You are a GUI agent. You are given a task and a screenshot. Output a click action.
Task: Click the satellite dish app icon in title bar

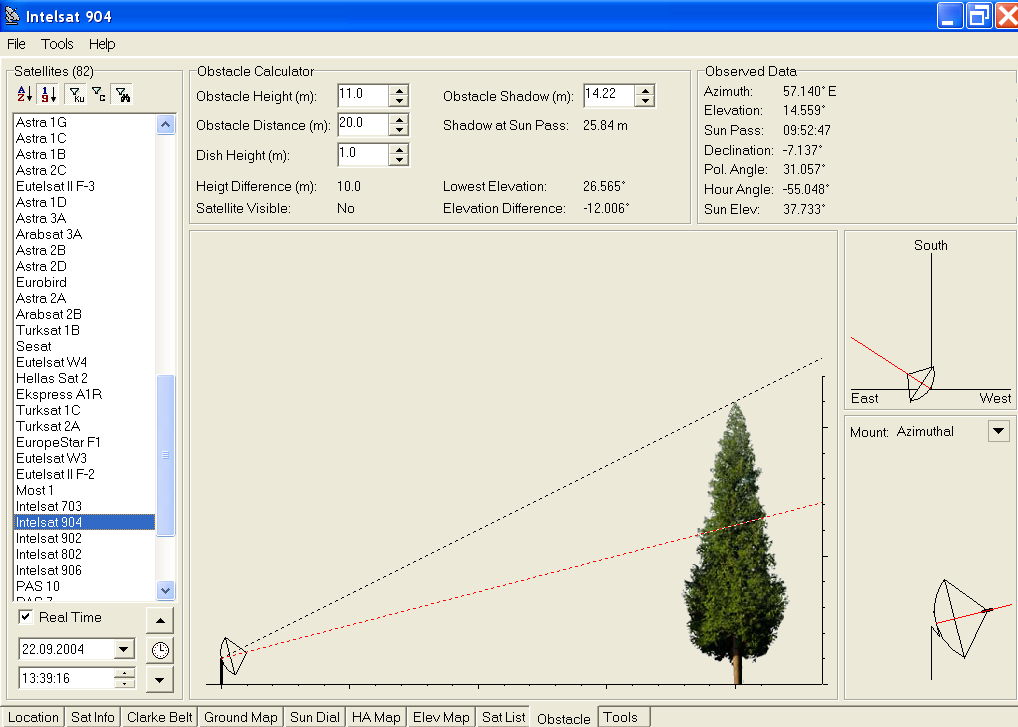click(x=12, y=16)
